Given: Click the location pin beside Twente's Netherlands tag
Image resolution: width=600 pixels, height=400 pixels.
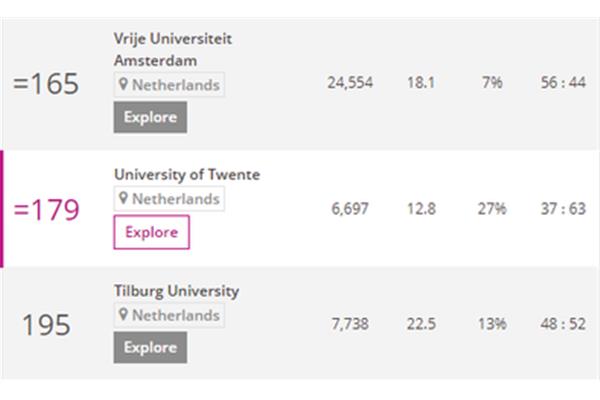Looking at the screenshot, I should 123,198.
